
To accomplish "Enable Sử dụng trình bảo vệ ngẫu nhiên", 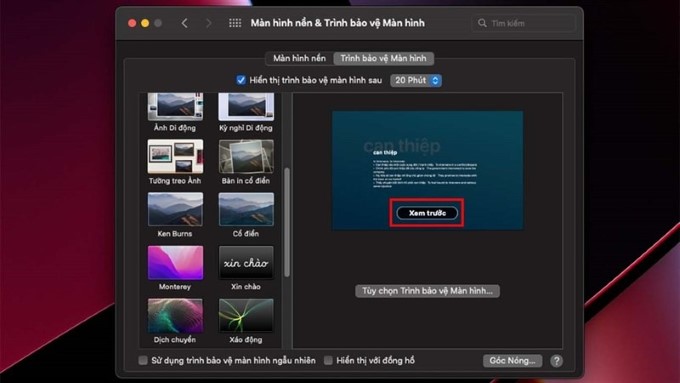I will 143,360.
